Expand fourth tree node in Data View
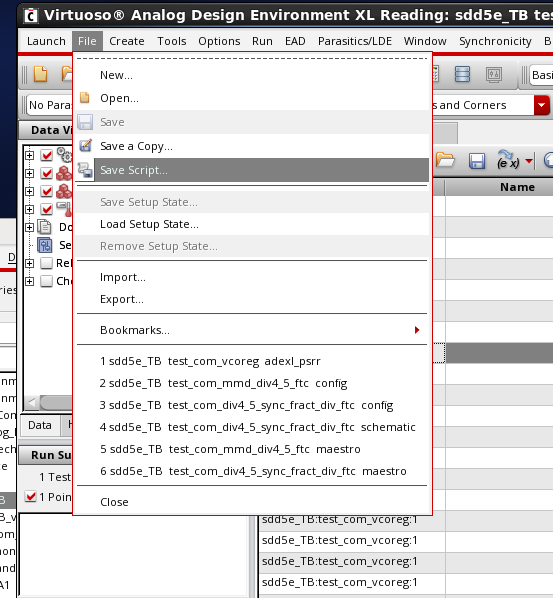 click(x=29, y=209)
